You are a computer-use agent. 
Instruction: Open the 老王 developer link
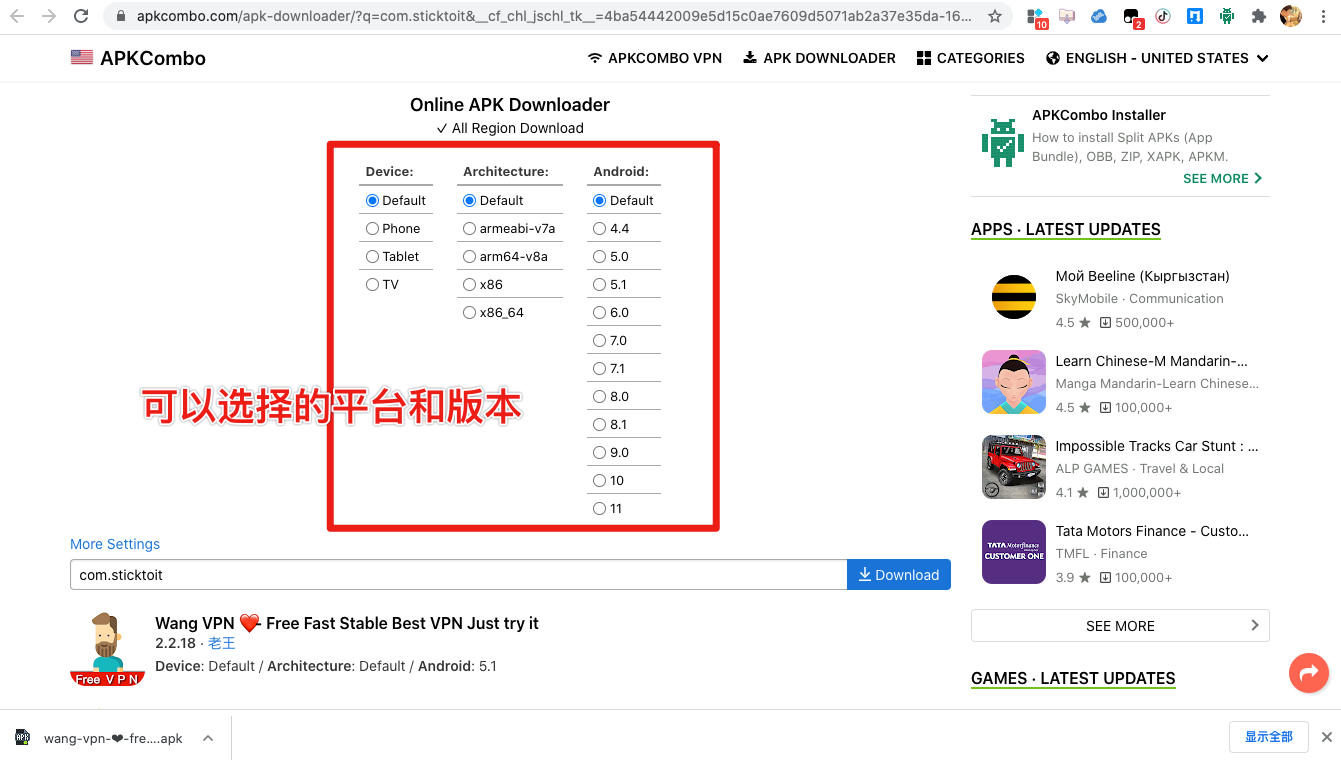click(x=221, y=644)
